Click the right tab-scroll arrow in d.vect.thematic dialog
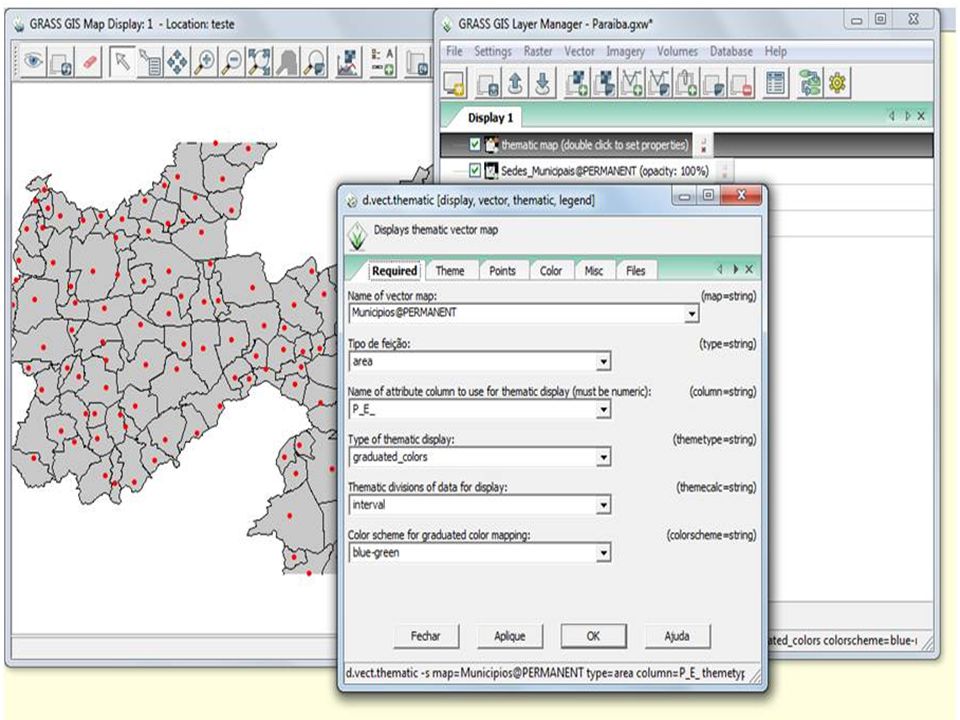Viewport: 960px width, 720px height. click(735, 269)
